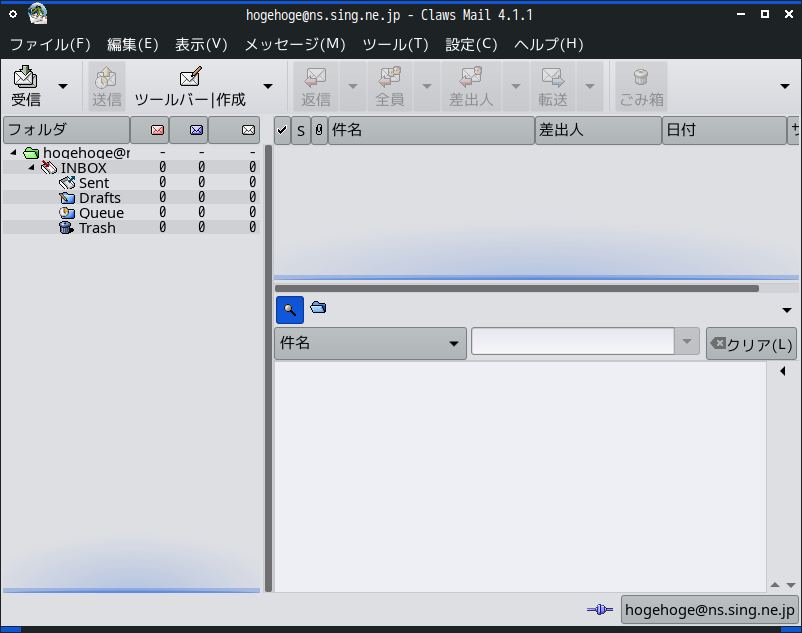Click the hogehoge@ns.sing.ne.jp account button
The width and height of the screenshot is (802, 633).
point(709,609)
